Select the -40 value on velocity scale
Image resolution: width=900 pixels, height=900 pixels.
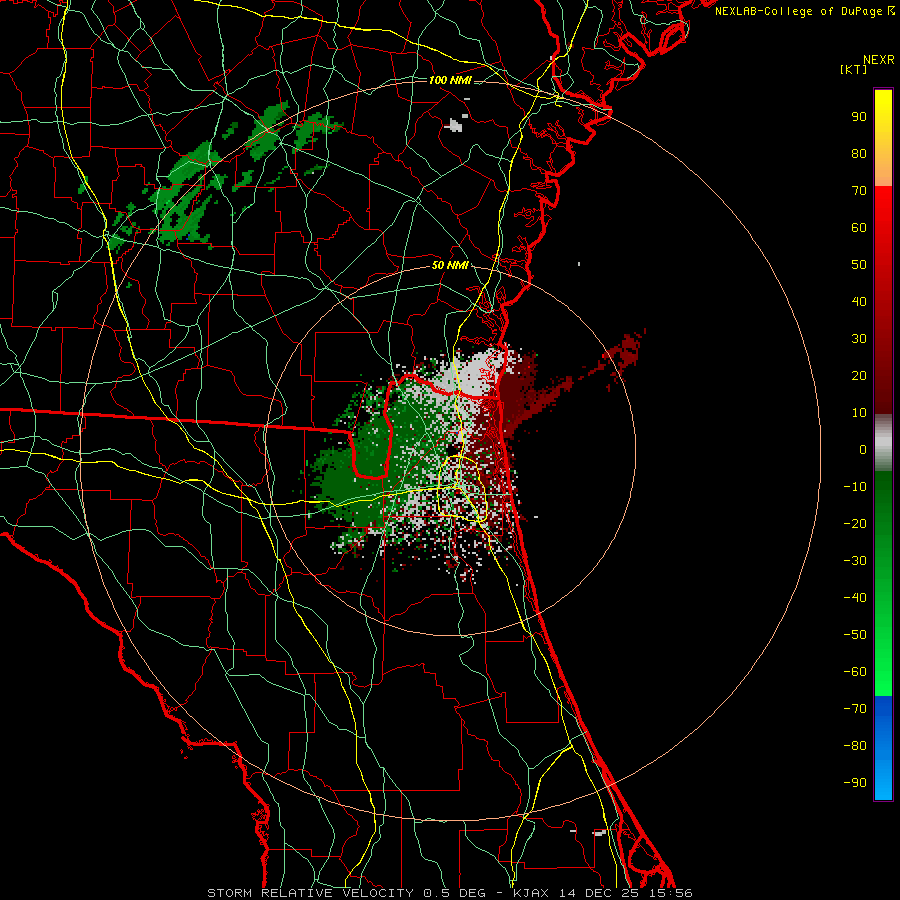coord(855,598)
